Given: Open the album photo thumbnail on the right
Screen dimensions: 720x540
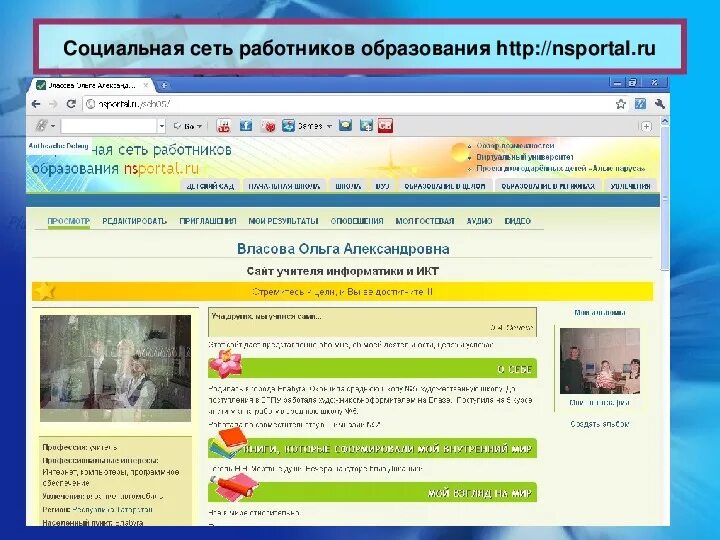Looking at the screenshot, I should 600,361.
